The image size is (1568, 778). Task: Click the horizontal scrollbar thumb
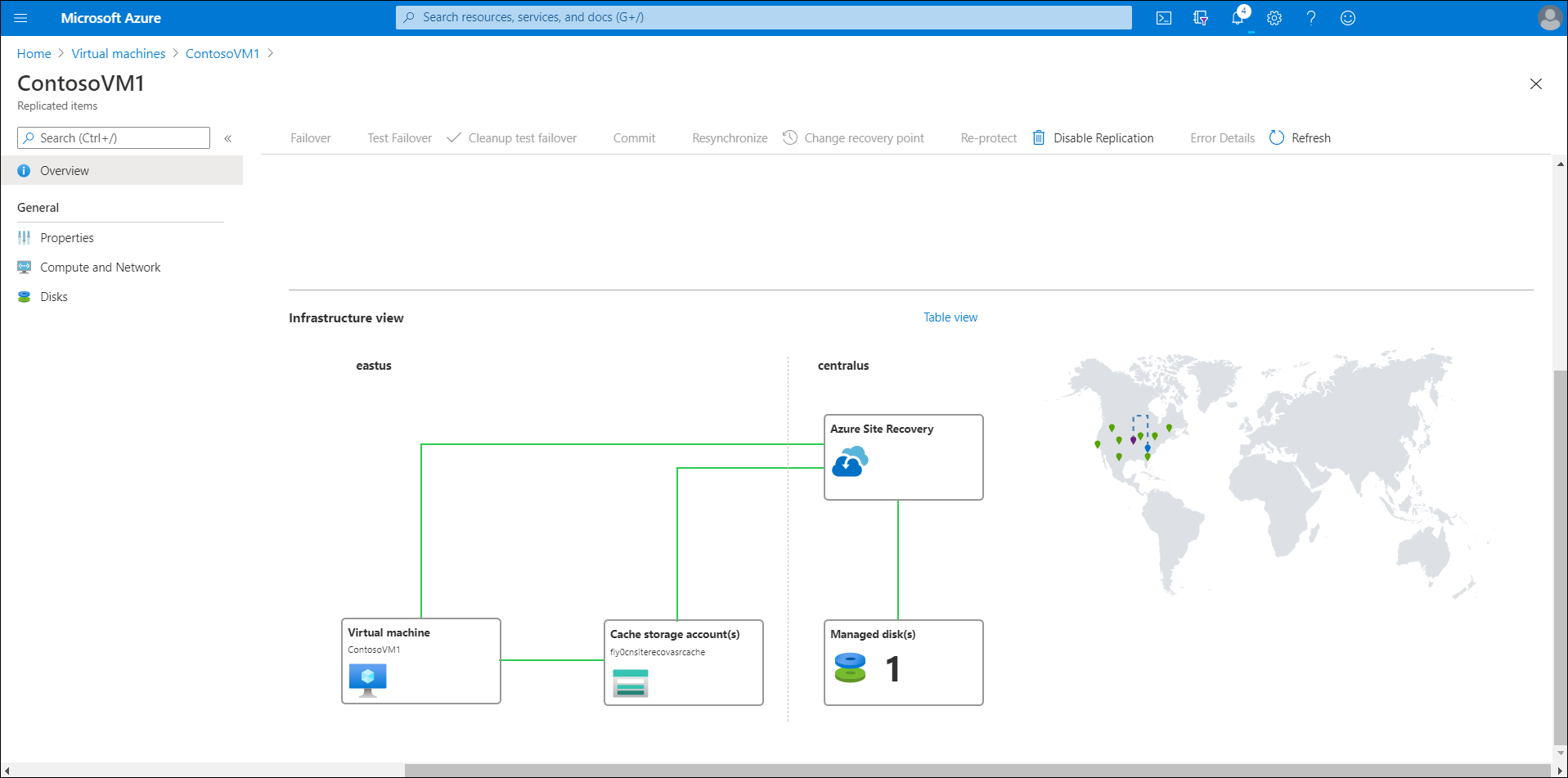(x=978, y=771)
